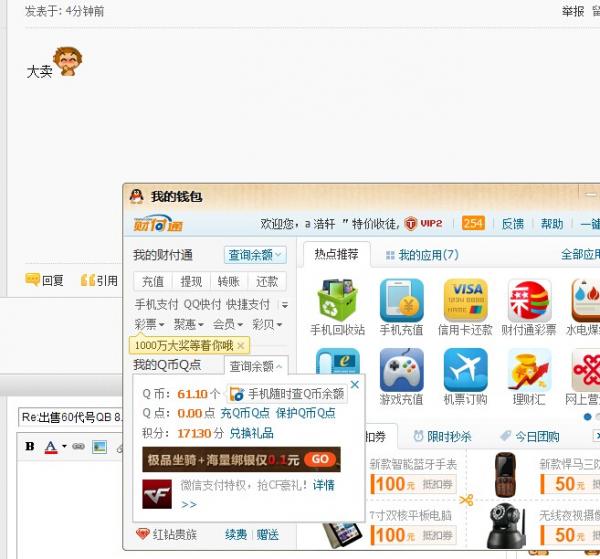Click the 兑换礼品 link
The width and height of the screenshot is (600, 559).
[251, 433]
